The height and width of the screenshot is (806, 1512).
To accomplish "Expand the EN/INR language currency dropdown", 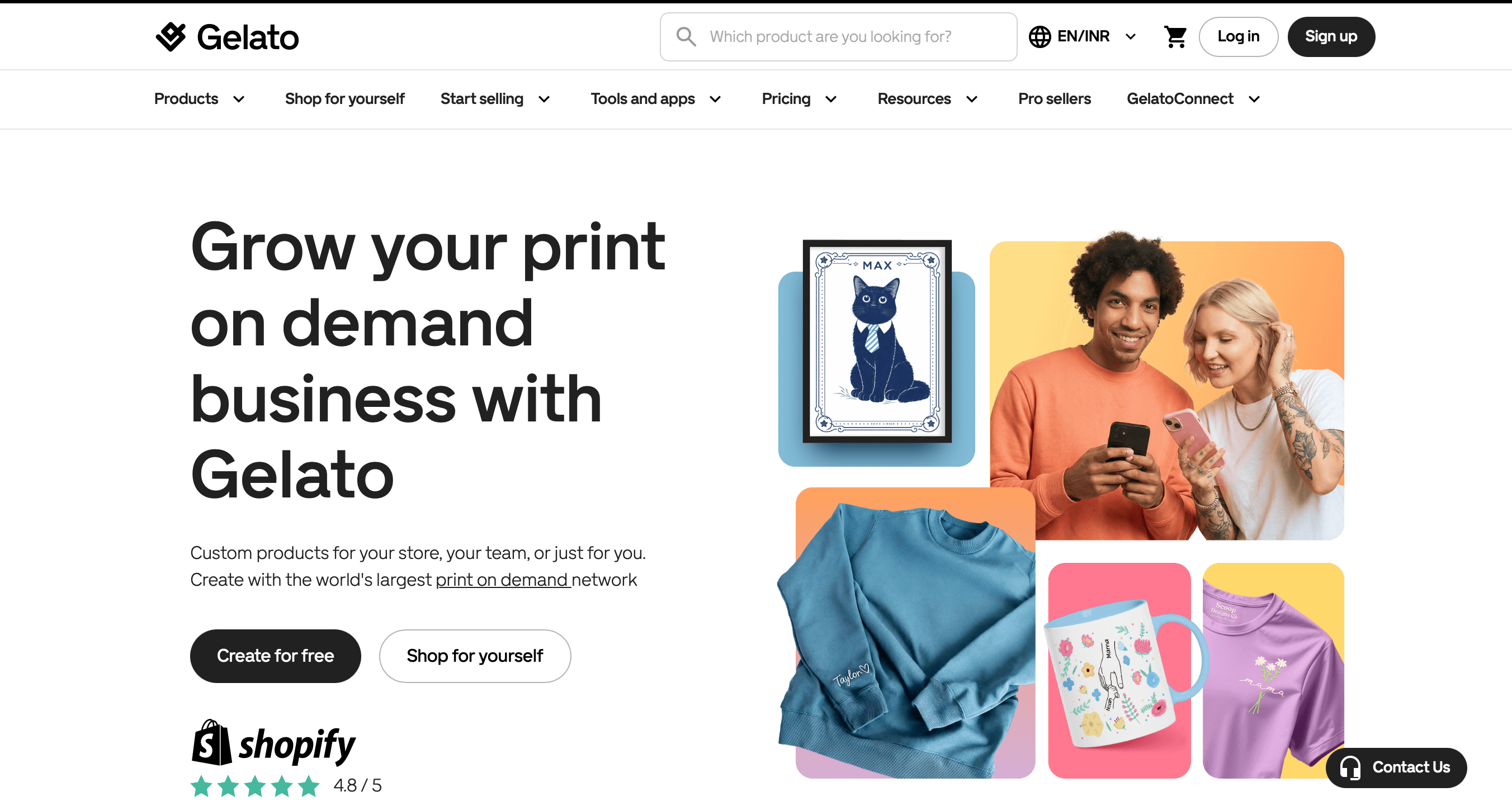I will coord(1083,36).
